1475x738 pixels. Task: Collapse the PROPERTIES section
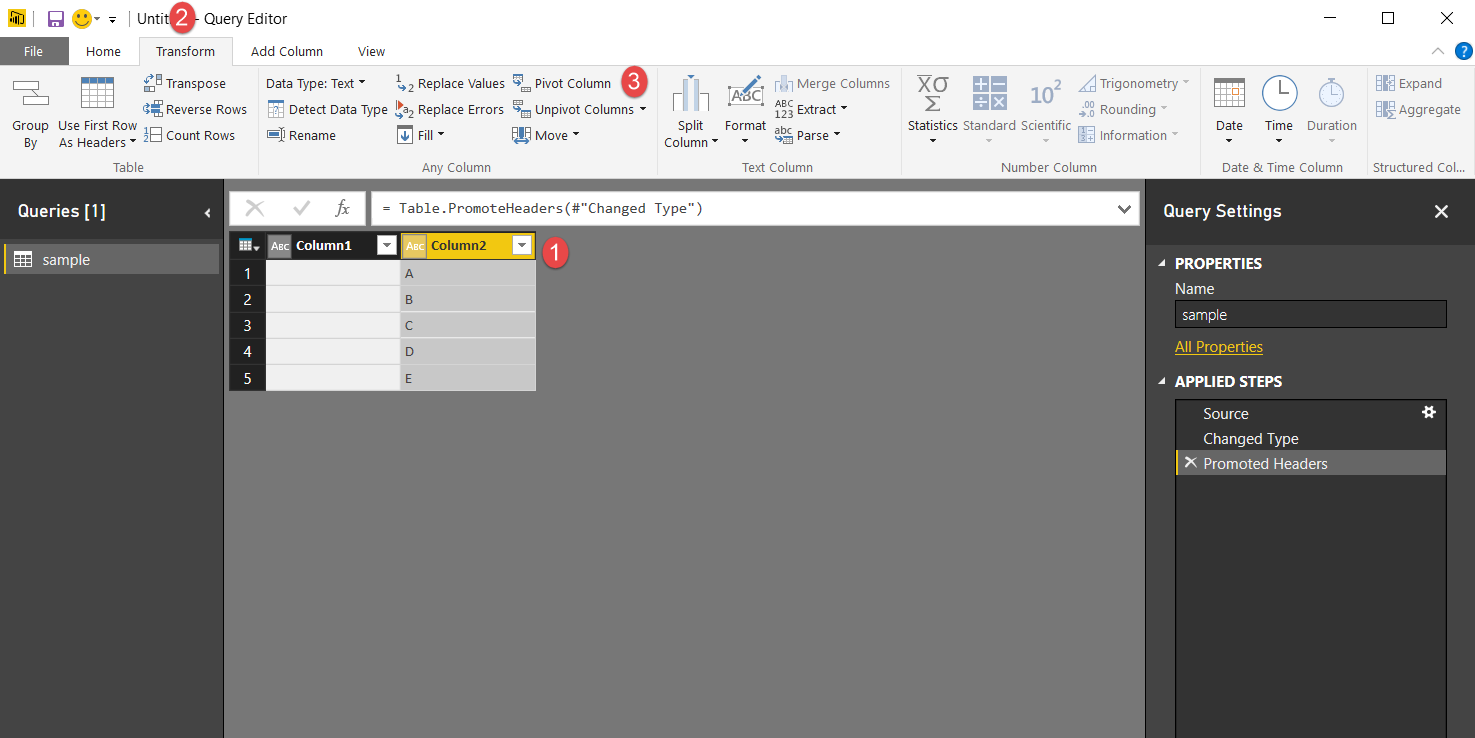[1162, 264]
